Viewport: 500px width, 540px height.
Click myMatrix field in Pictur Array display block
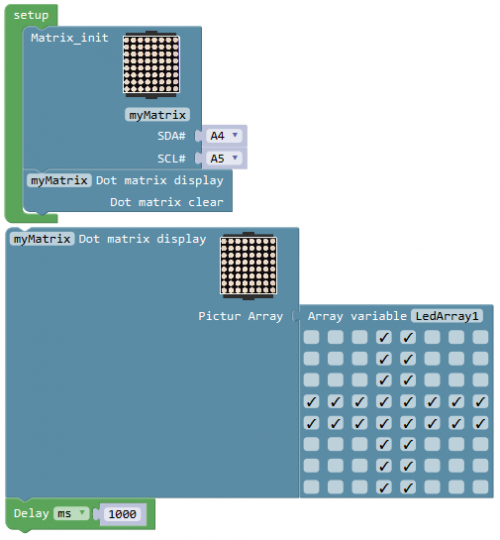[x=42, y=239]
